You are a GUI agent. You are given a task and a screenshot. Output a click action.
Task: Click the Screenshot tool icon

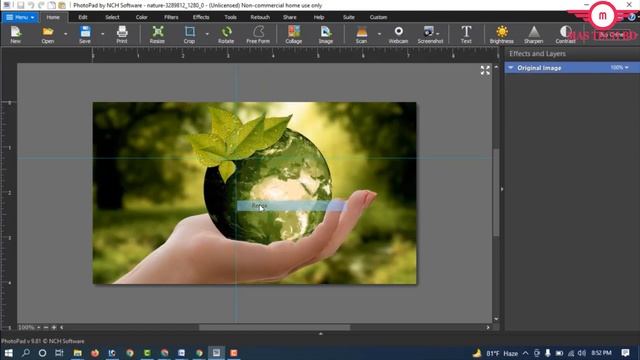(428, 32)
